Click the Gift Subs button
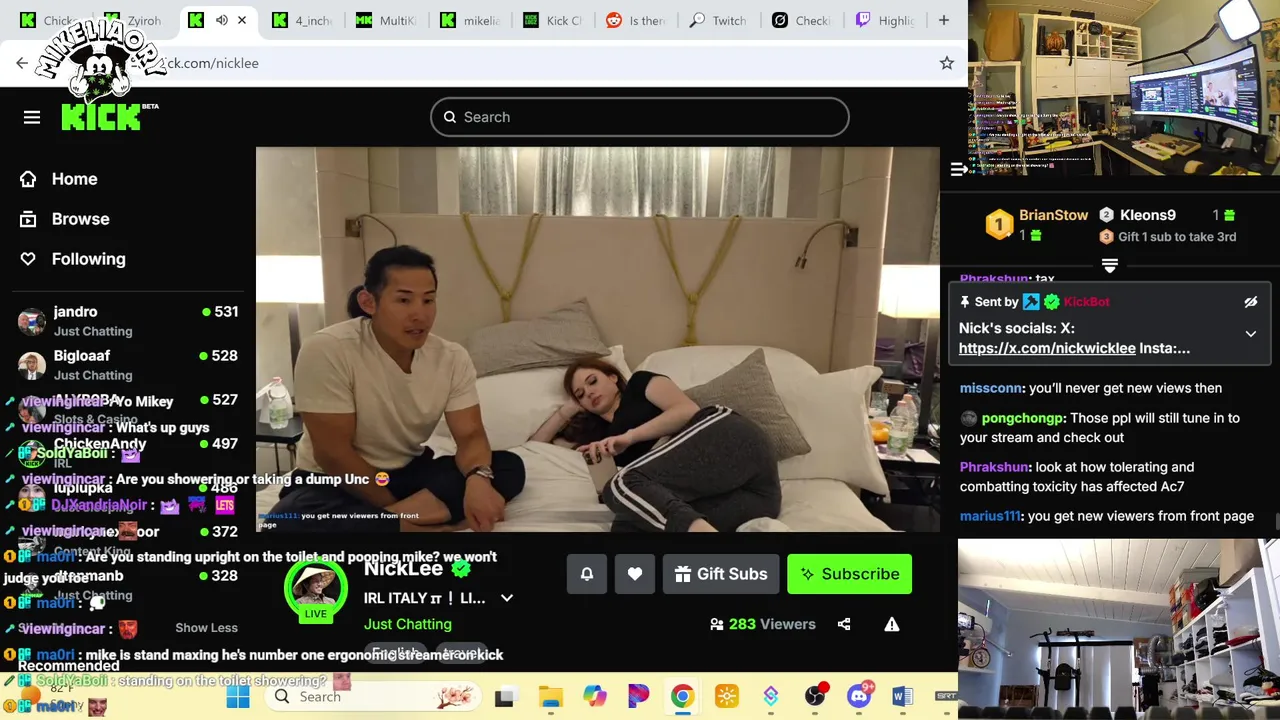Screen dimensions: 1280x720 coord(721,574)
